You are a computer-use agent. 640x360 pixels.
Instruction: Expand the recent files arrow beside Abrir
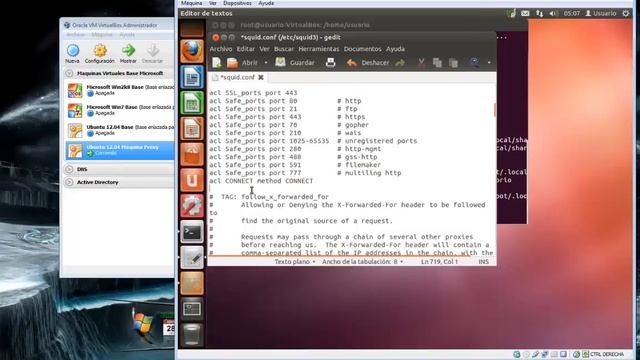click(x=266, y=63)
